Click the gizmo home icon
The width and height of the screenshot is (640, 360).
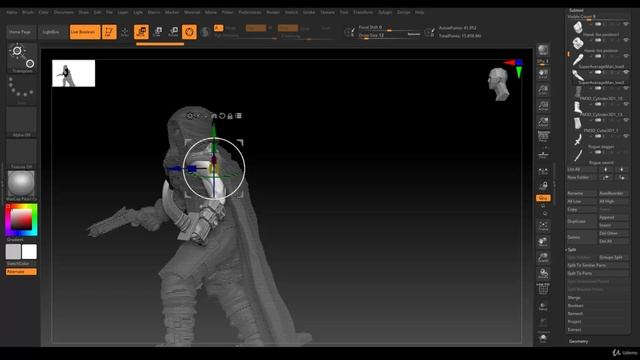[x=214, y=116]
